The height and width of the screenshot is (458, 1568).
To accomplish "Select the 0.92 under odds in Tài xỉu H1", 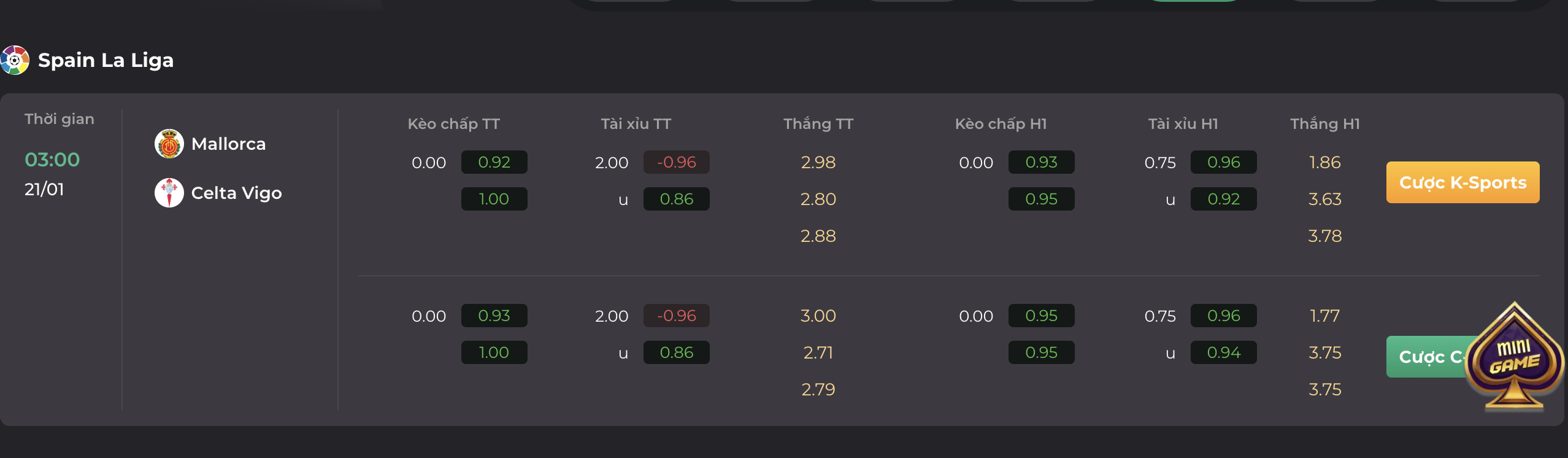I will (x=1223, y=199).
